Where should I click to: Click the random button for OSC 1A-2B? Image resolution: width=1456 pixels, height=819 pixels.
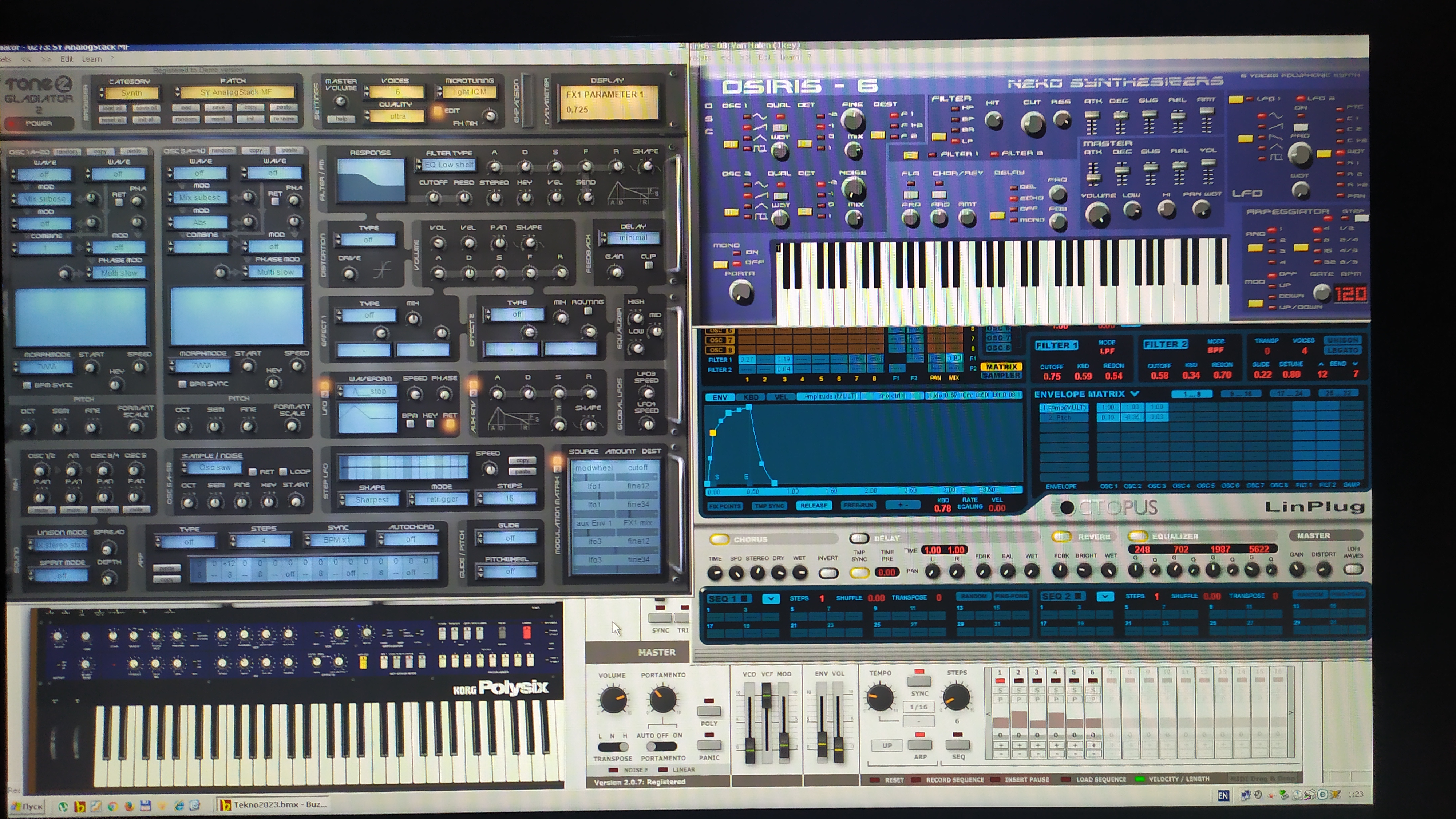[67, 151]
